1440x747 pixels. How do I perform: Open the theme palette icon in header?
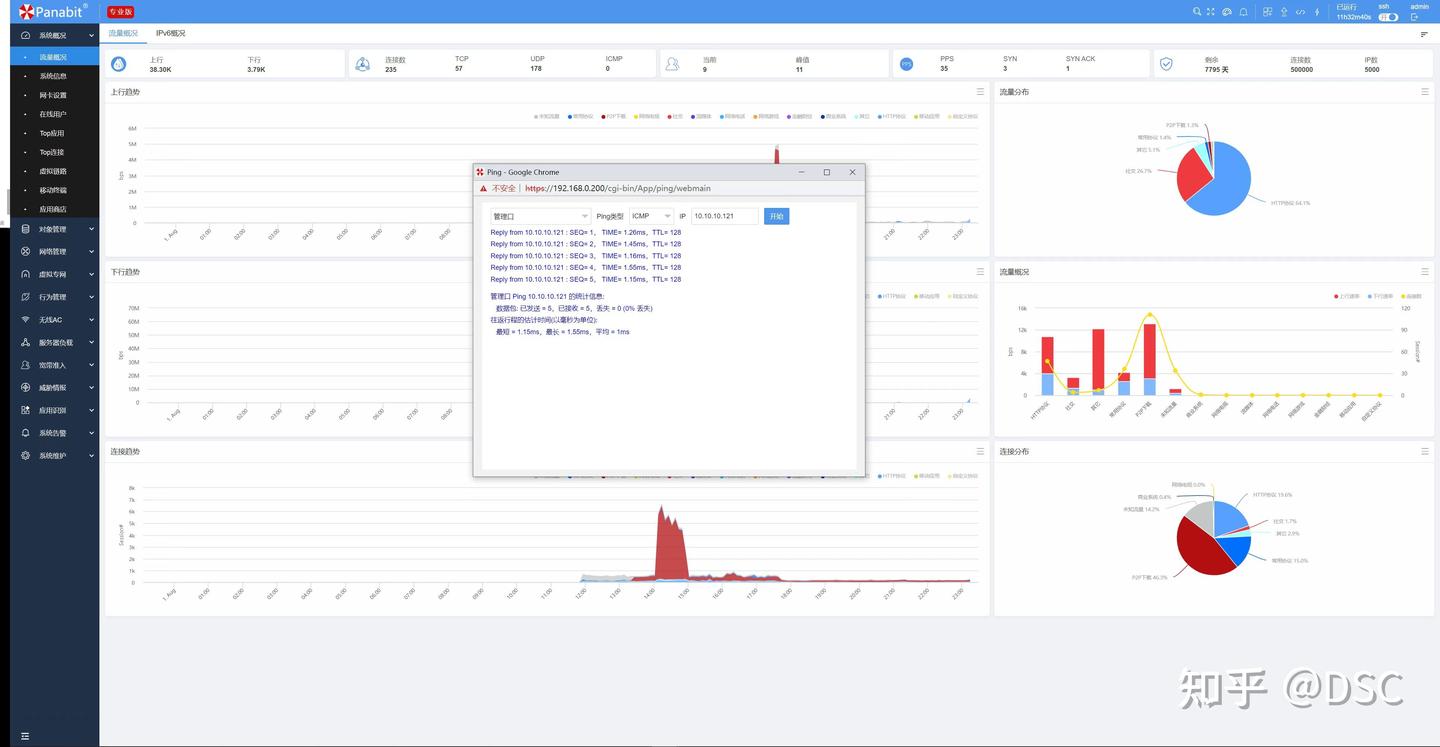[1227, 12]
